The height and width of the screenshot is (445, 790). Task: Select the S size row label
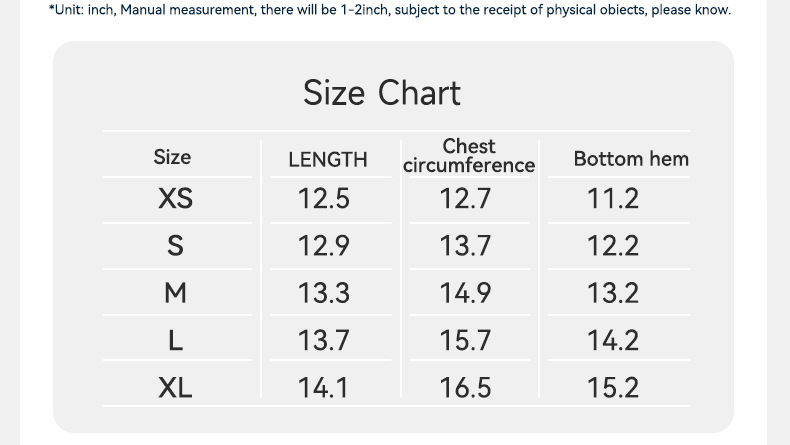175,246
